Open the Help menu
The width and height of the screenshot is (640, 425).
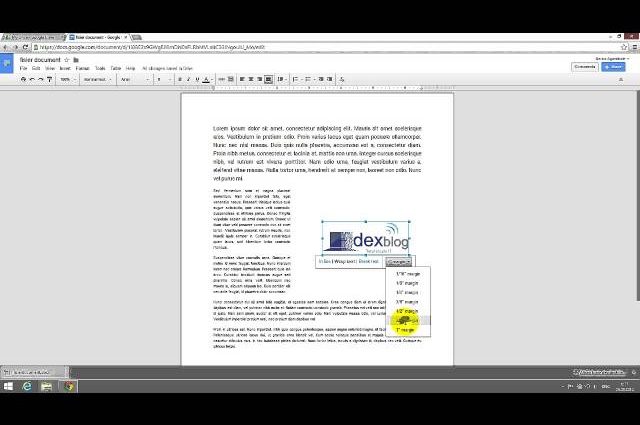pyautogui.click(x=131, y=68)
